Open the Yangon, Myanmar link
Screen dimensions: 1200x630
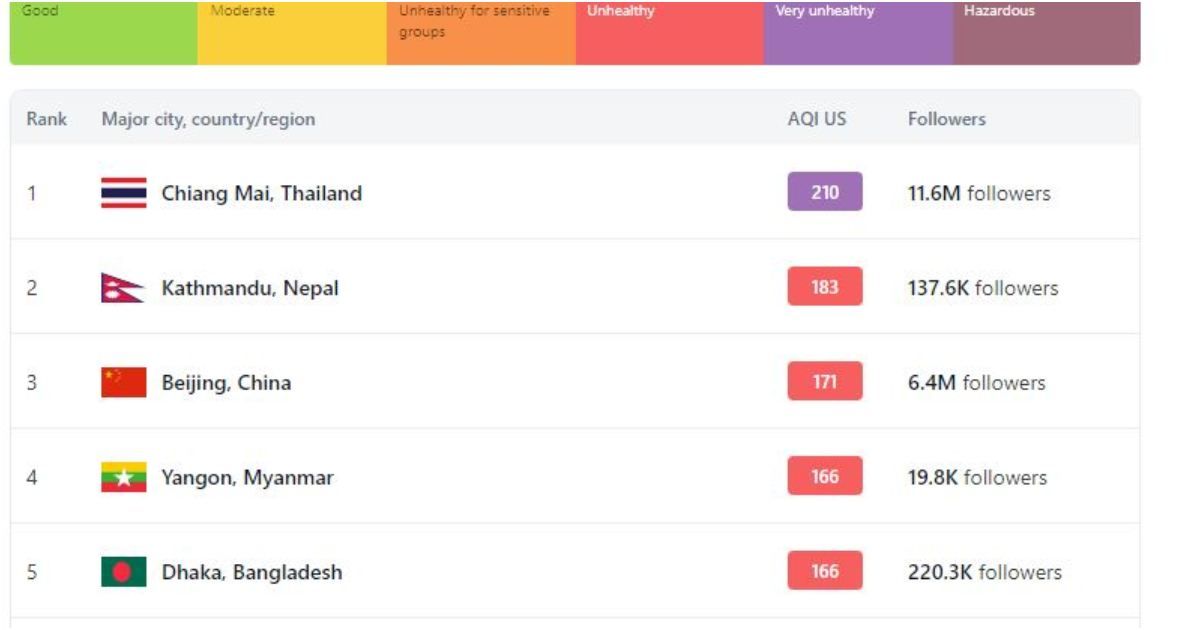[247, 478]
